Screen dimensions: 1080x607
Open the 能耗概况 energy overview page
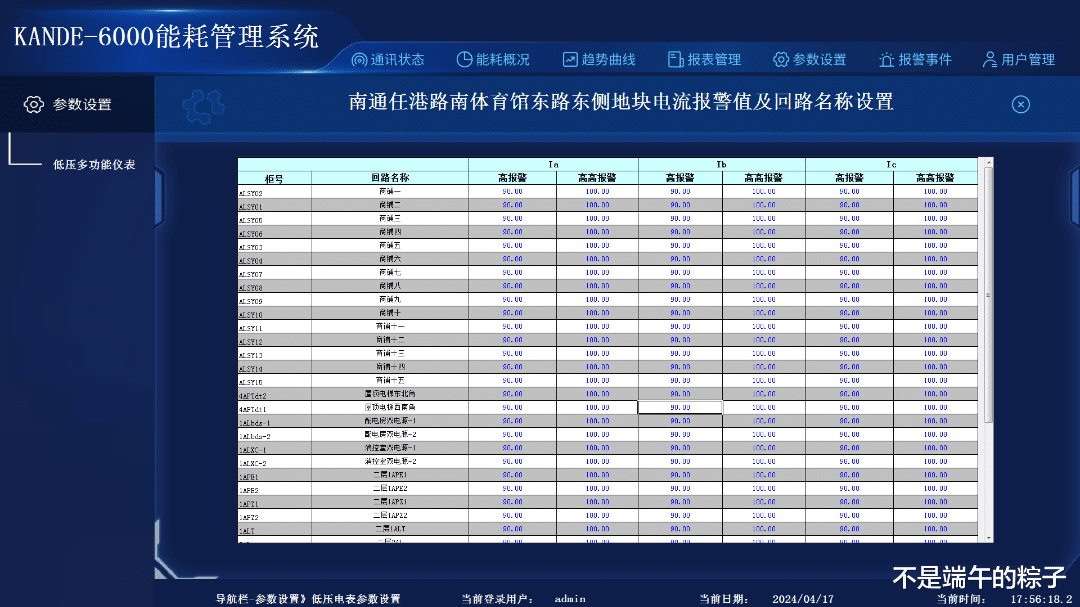coord(493,60)
